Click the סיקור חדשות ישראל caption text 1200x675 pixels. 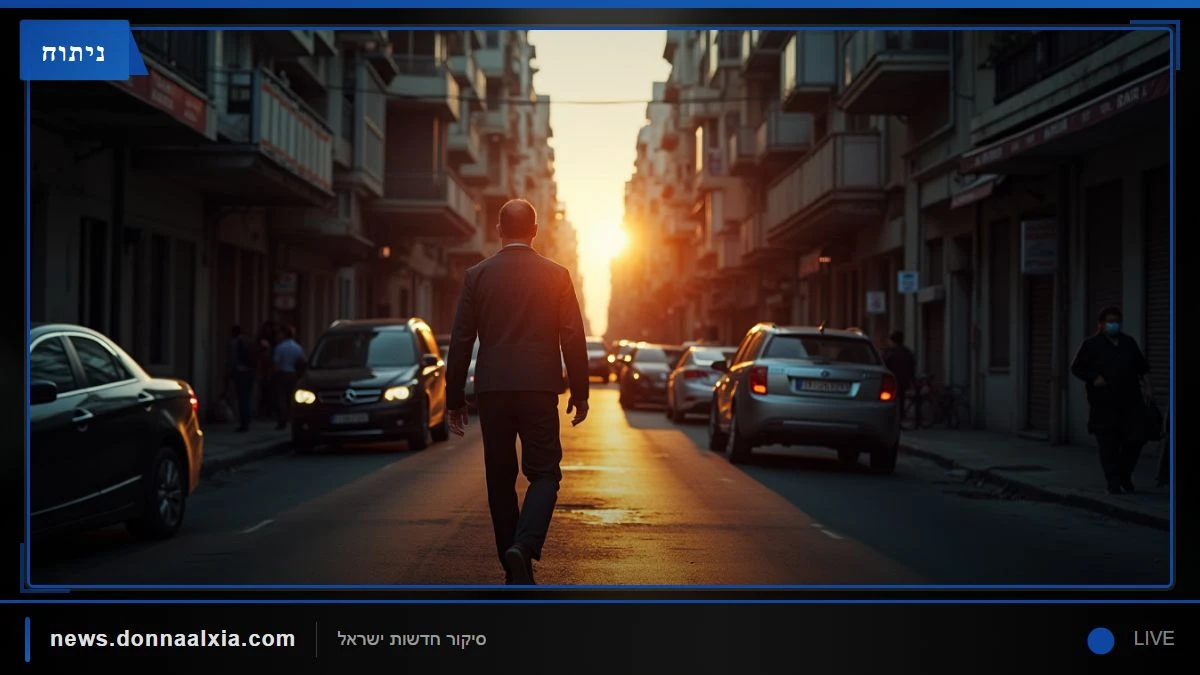point(412,639)
